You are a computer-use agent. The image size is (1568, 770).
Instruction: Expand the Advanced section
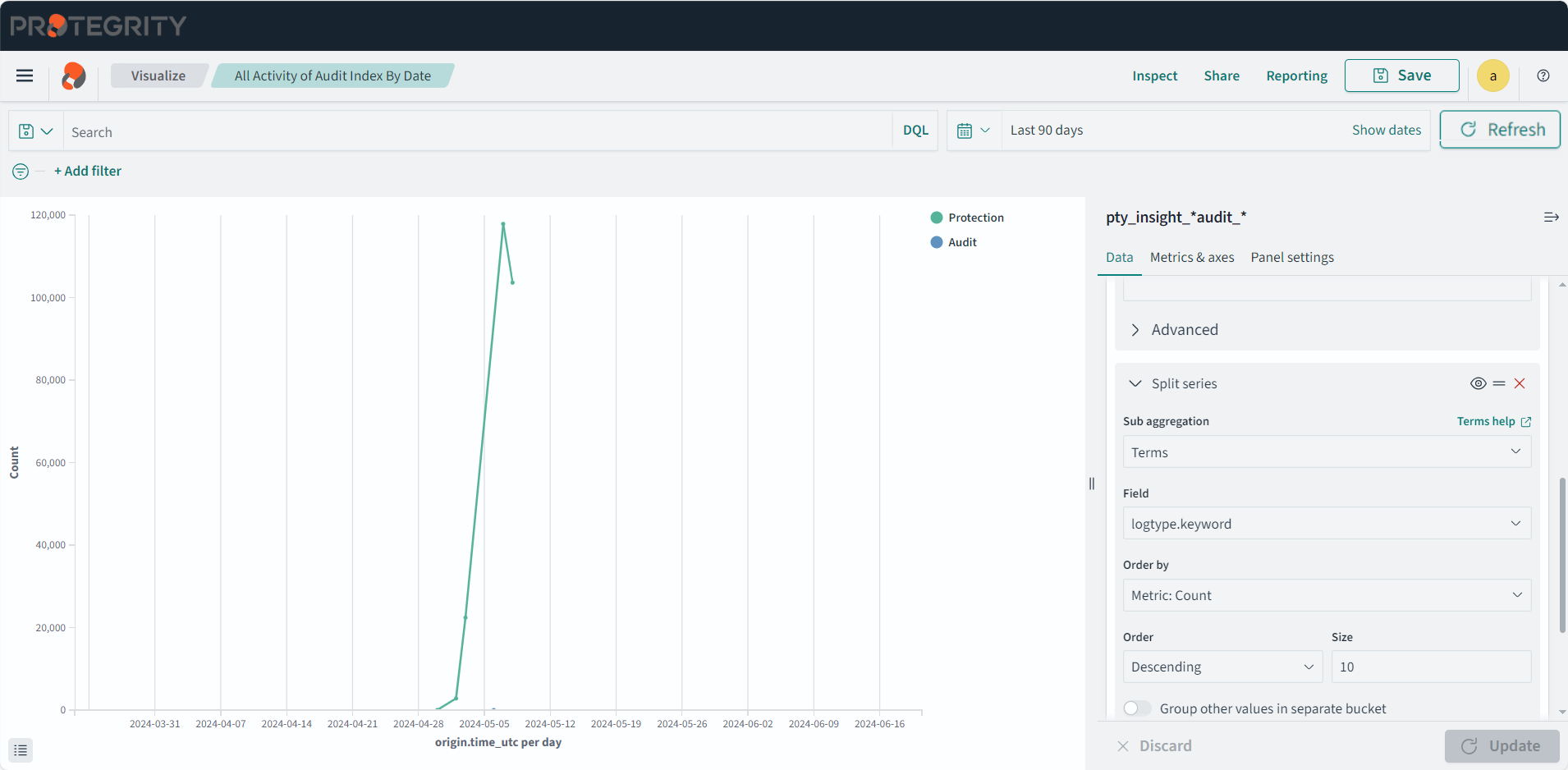pos(1184,330)
